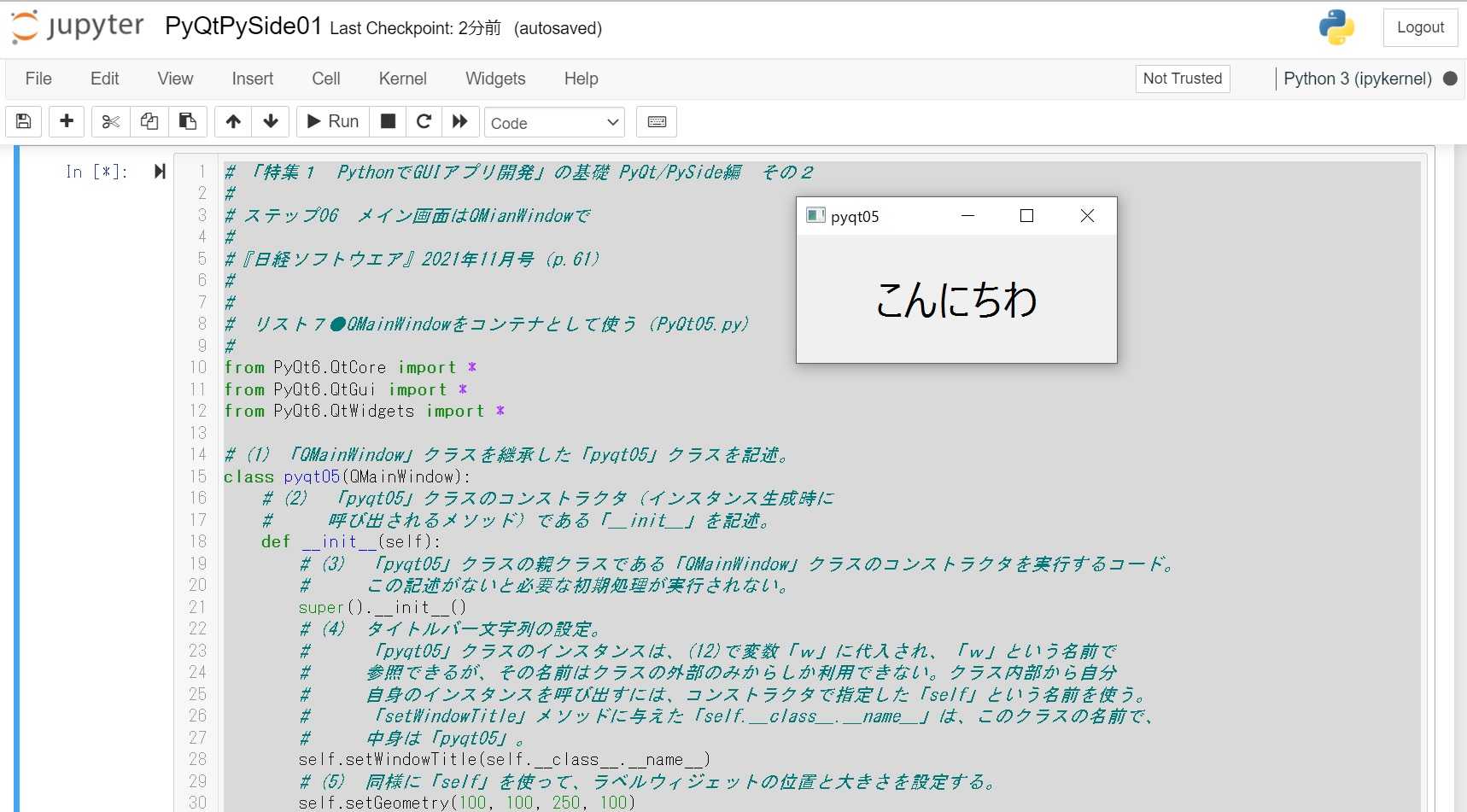This screenshot has height=812, width=1467.
Task: Paste cell from clipboard
Action: (188, 121)
